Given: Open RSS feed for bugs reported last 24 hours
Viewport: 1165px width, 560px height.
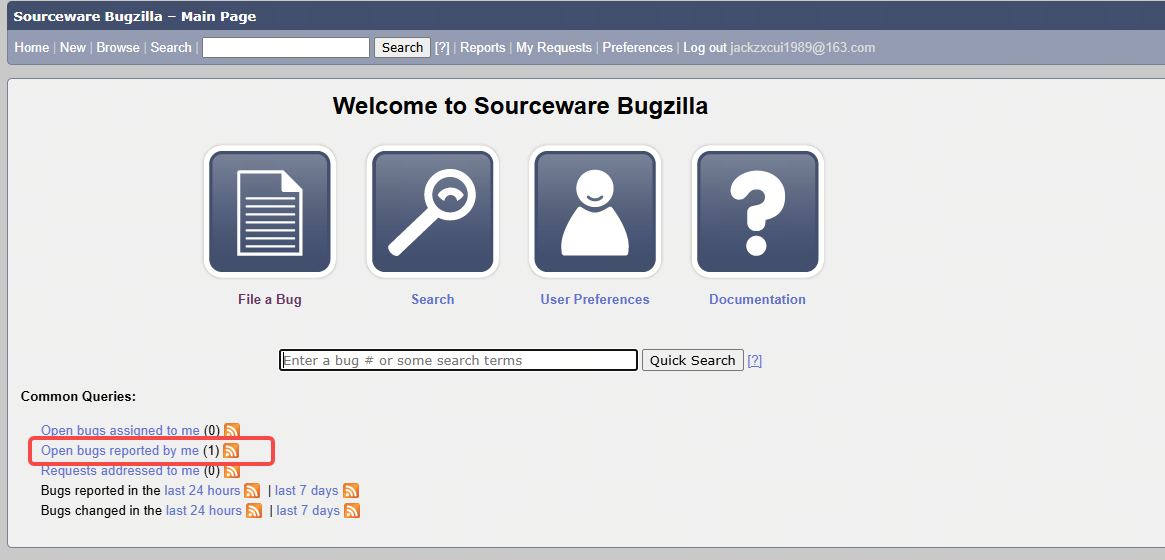Looking at the screenshot, I should (x=252, y=490).
